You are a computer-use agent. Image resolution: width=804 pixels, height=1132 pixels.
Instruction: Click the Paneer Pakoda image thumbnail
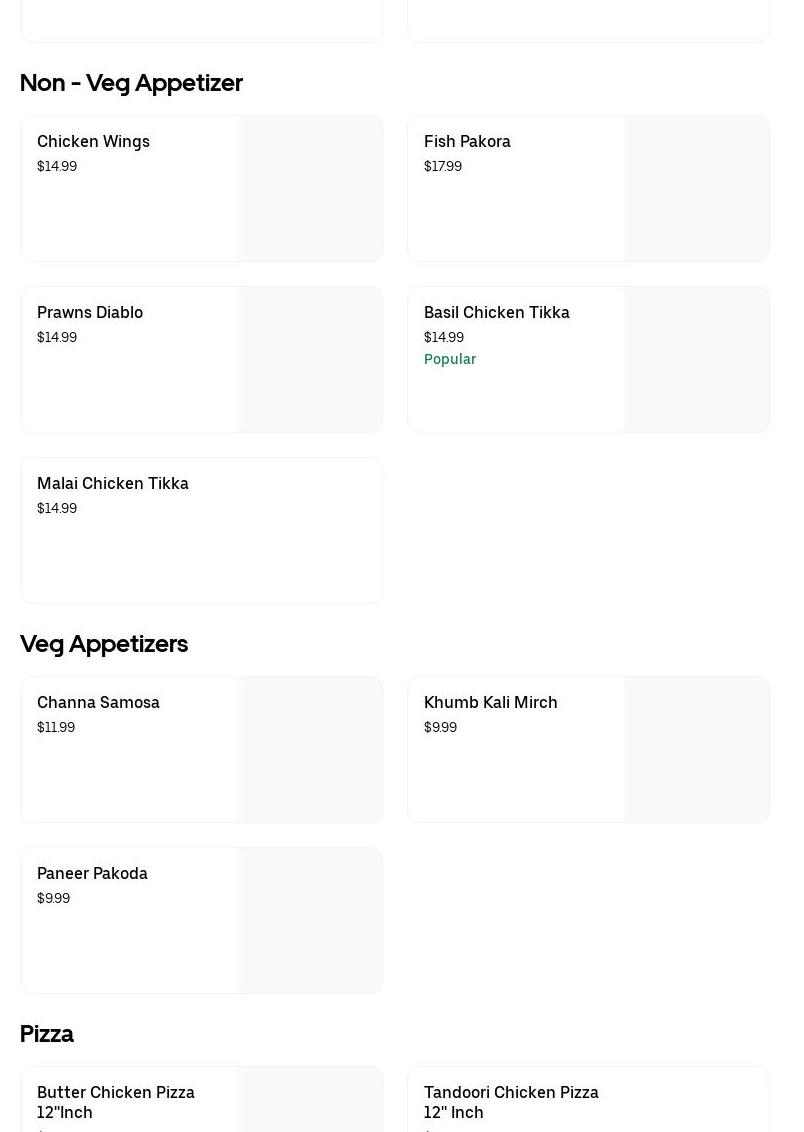pos(310,921)
